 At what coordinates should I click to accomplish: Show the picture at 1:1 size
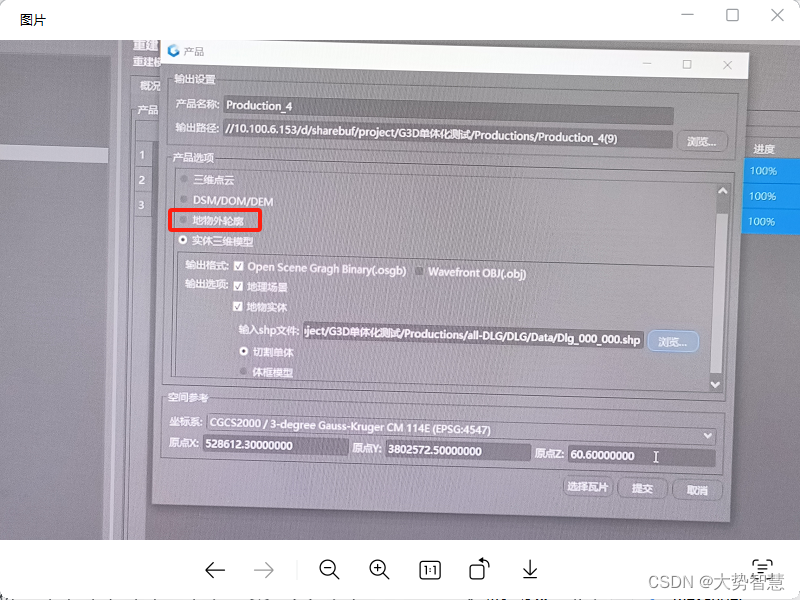click(430, 570)
